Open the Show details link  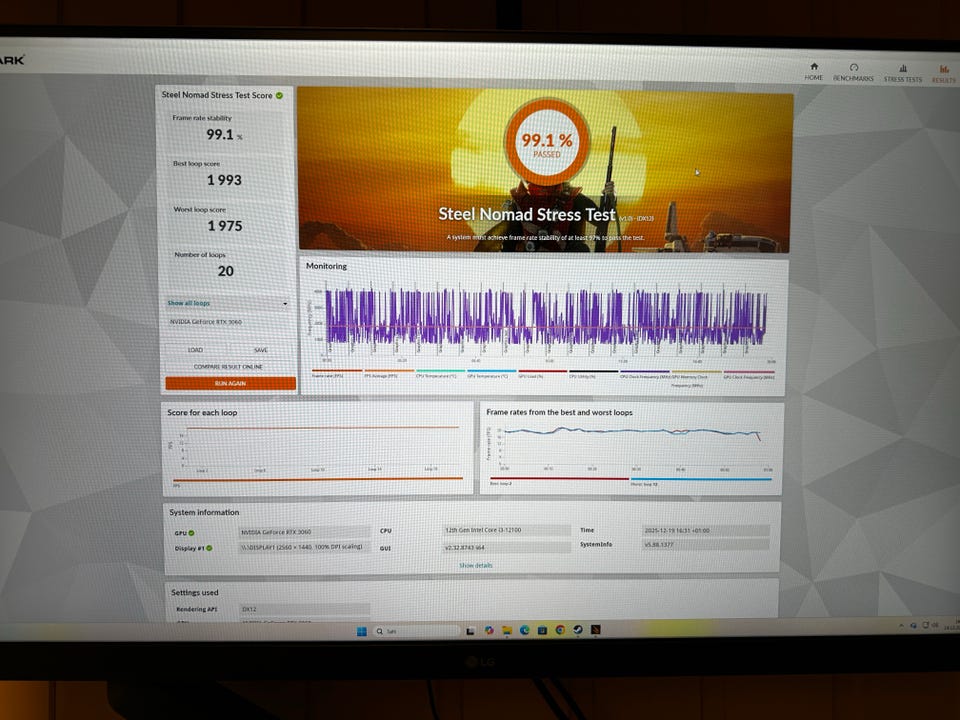coord(476,565)
